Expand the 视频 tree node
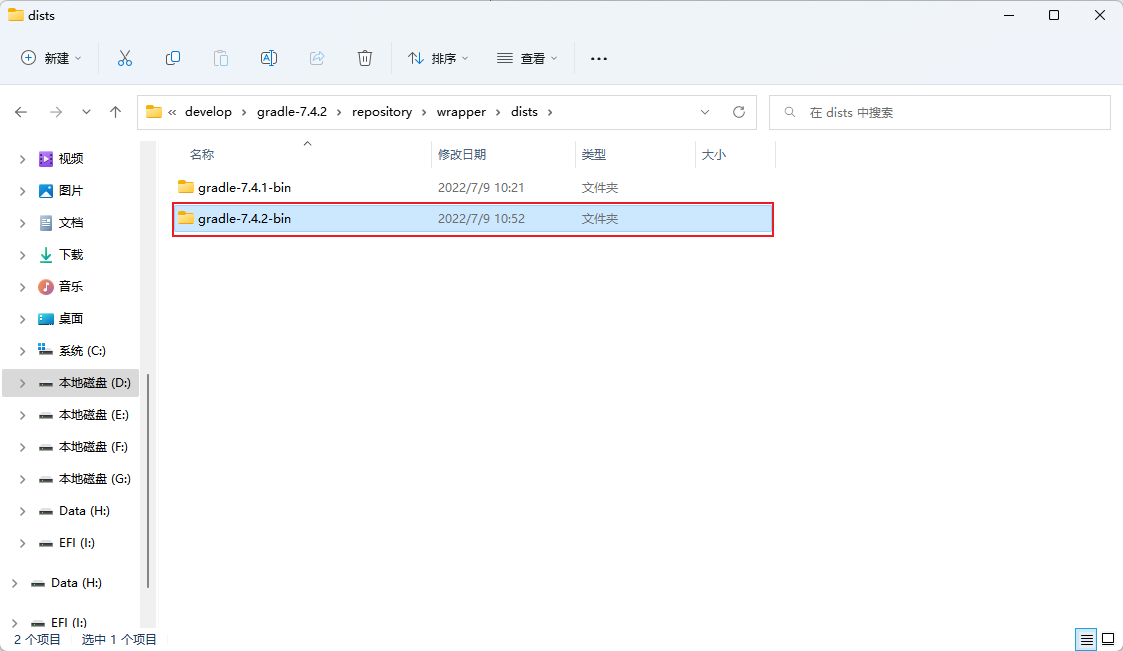 point(22,159)
